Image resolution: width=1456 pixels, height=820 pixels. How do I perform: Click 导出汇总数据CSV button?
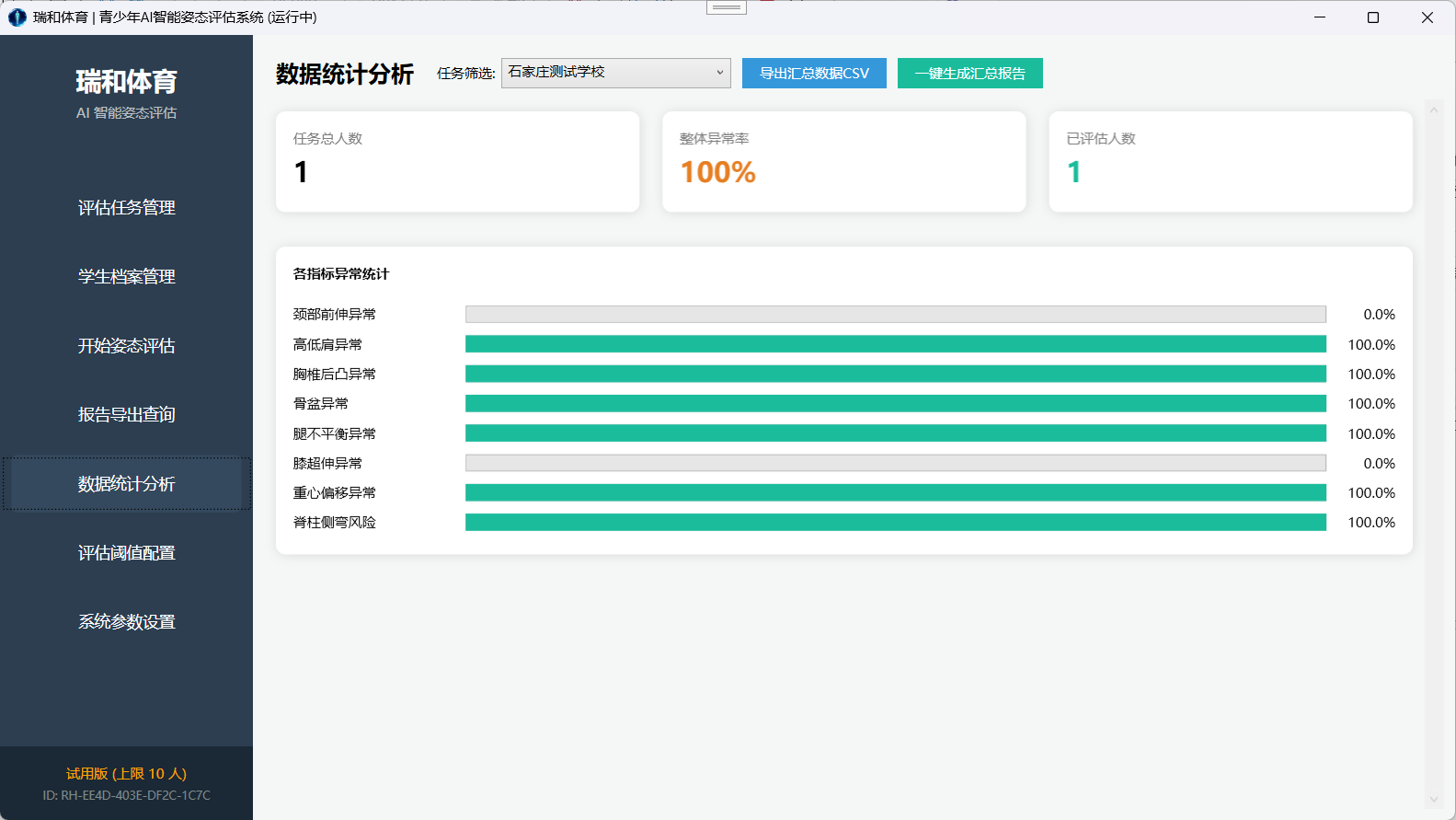[814, 74]
